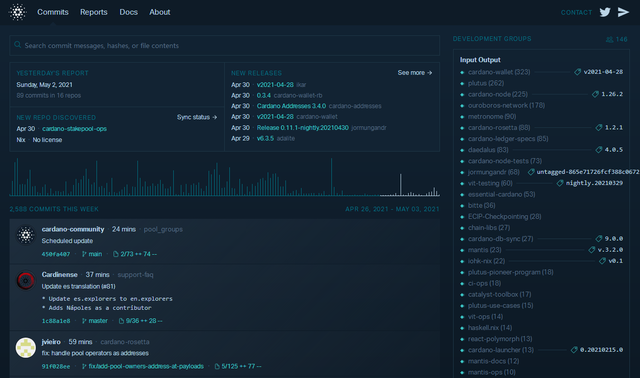The image size is (640, 378).
Task: Click commit hash 1c88a1e8
Action: 56,321
